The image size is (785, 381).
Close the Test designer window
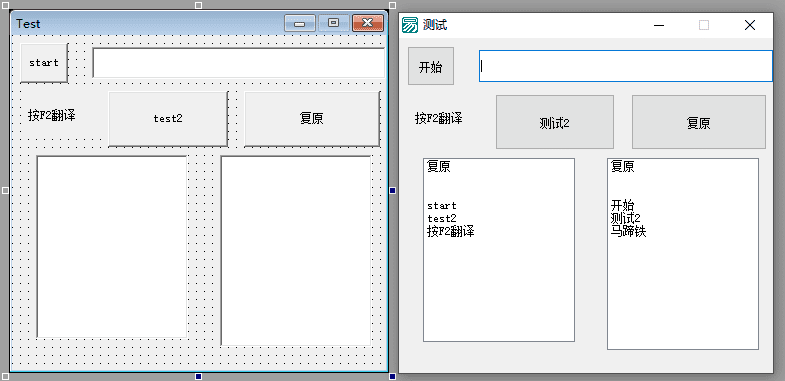368,23
